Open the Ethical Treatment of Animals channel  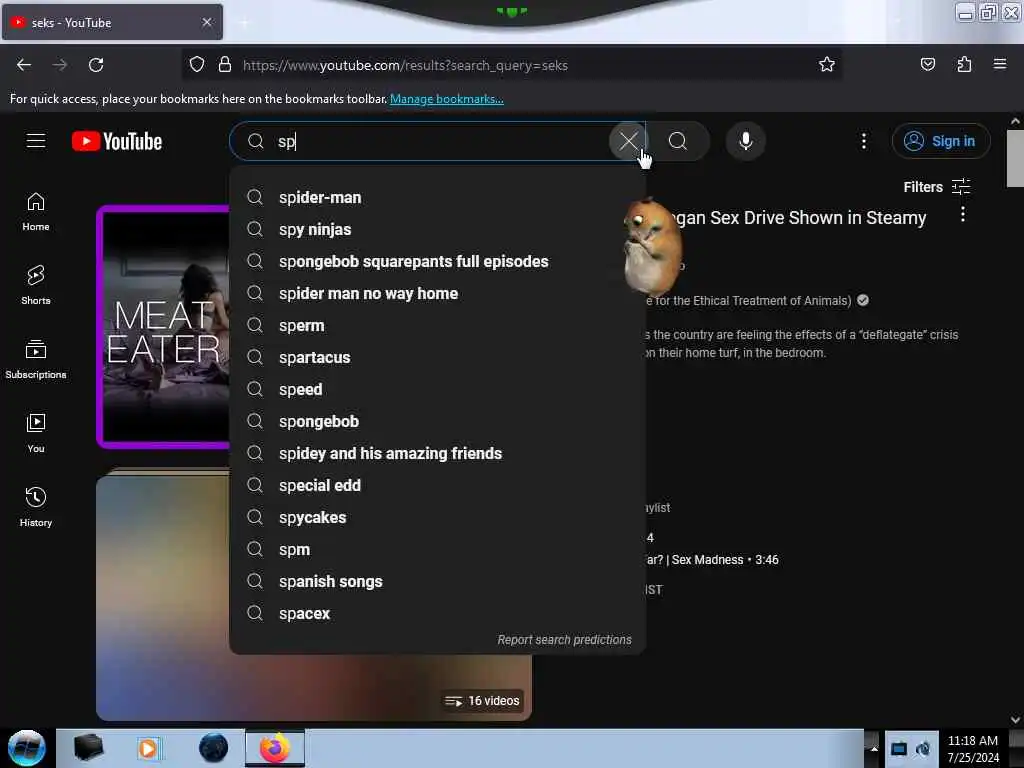748,300
